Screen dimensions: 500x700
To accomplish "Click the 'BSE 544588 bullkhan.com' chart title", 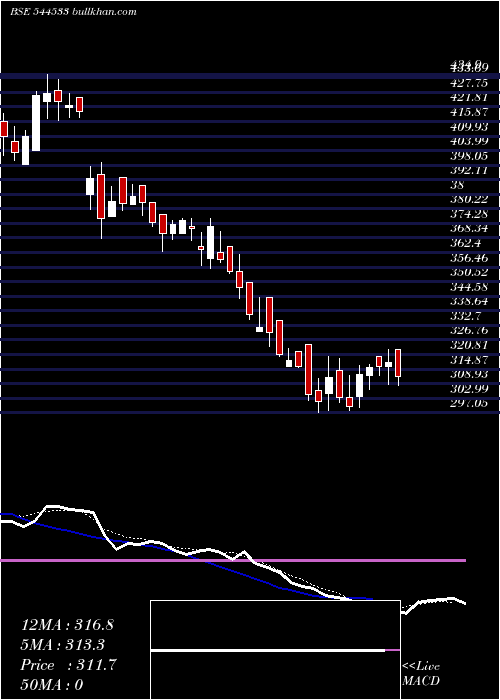I will click(x=73, y=12).
